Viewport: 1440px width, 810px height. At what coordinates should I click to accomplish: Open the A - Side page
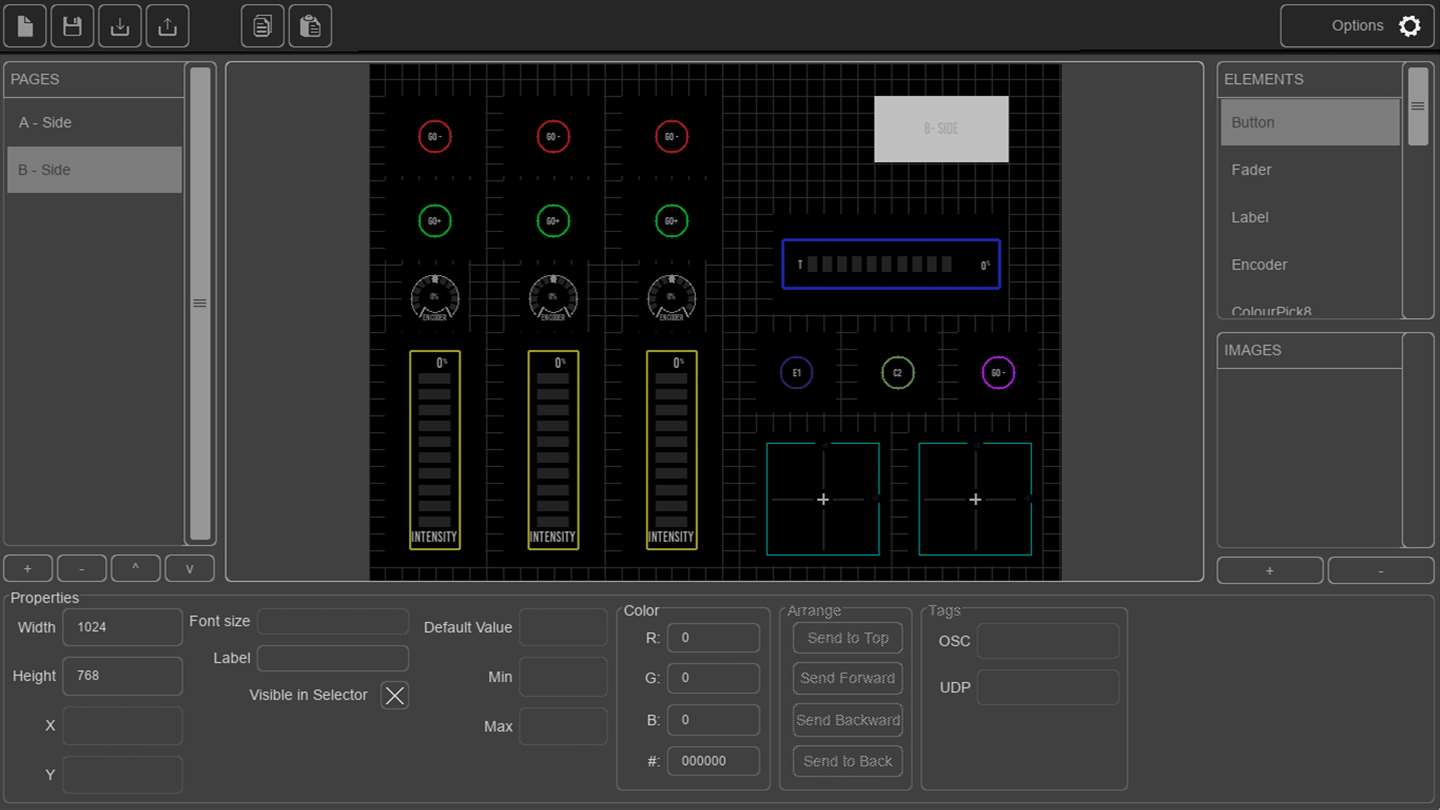click(94, 122)
